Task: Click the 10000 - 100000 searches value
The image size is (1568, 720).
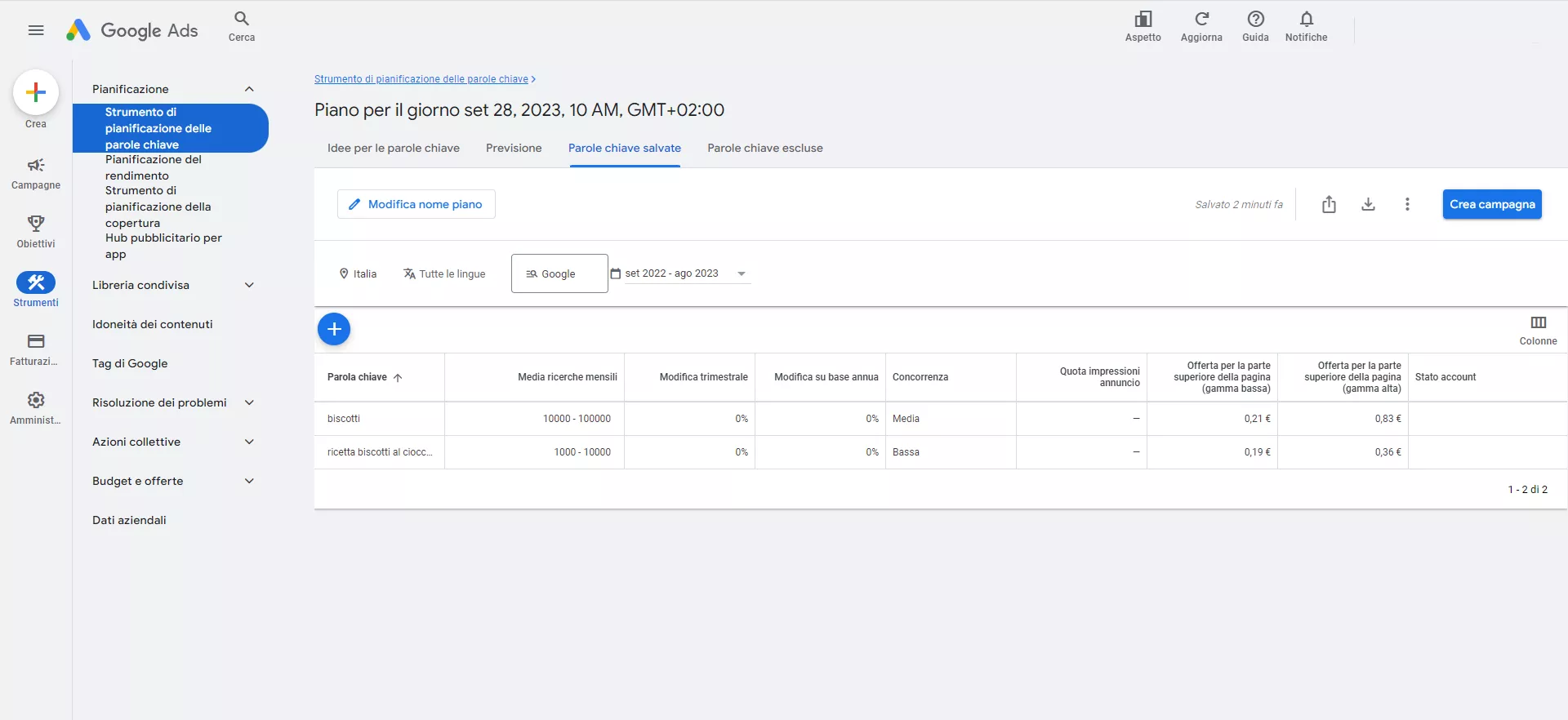Action: pos(577,419)
